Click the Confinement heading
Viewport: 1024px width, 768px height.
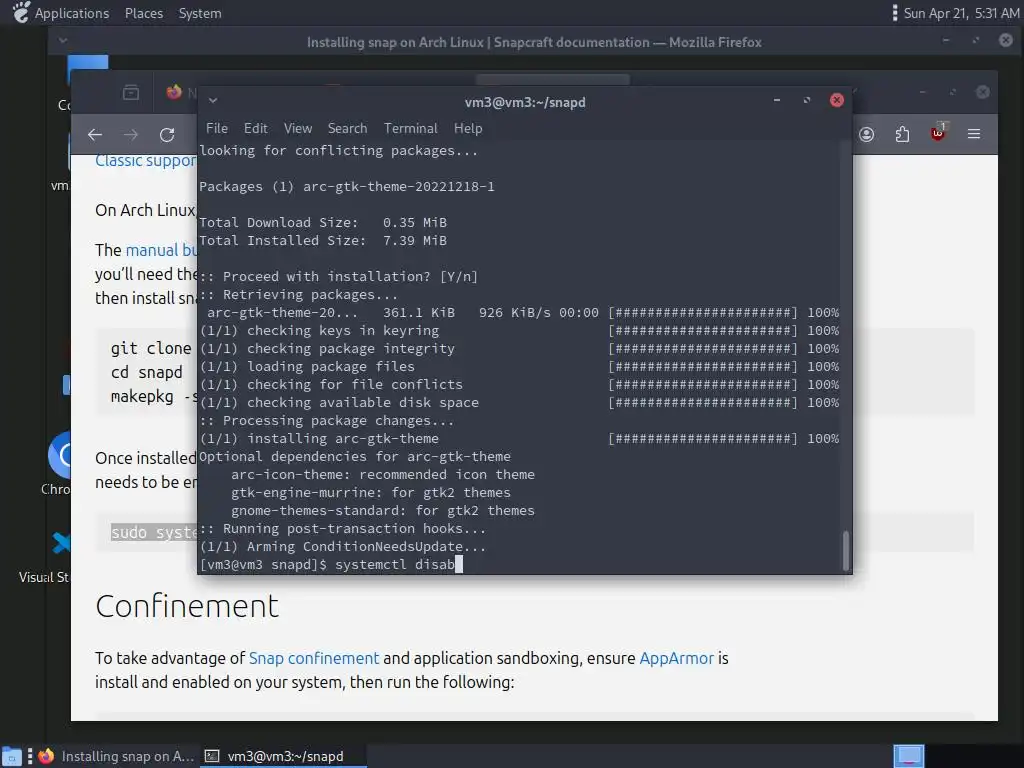(x=187, y=606)
